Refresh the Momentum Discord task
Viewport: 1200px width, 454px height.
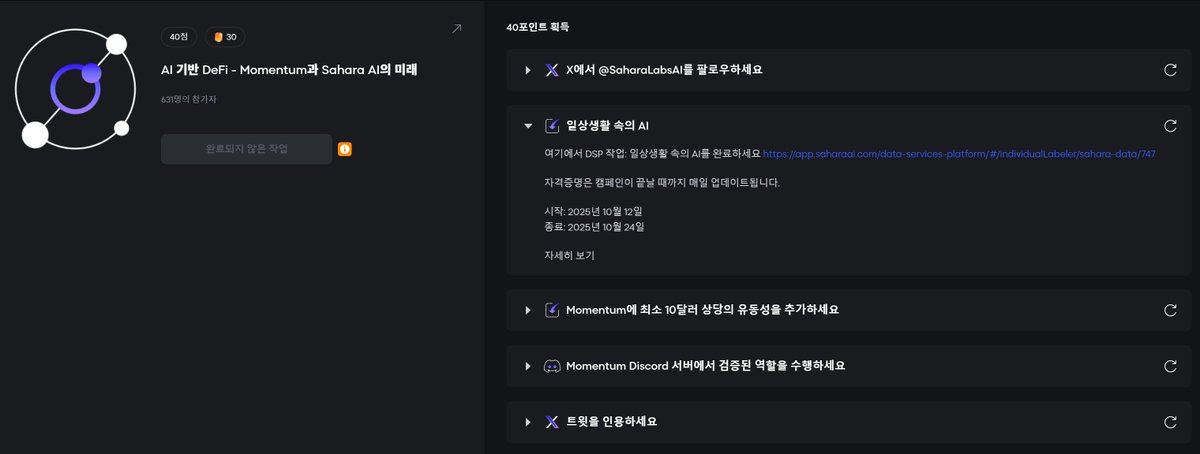(1170, 366)
